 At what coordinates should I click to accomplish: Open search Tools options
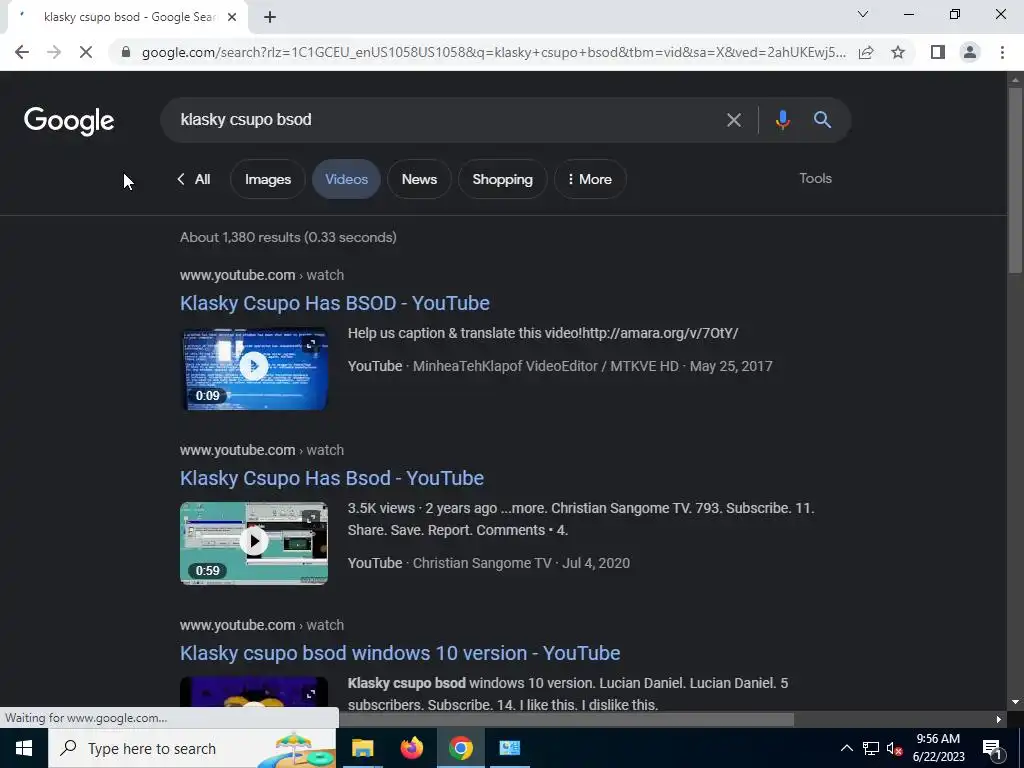click(815, 178)
